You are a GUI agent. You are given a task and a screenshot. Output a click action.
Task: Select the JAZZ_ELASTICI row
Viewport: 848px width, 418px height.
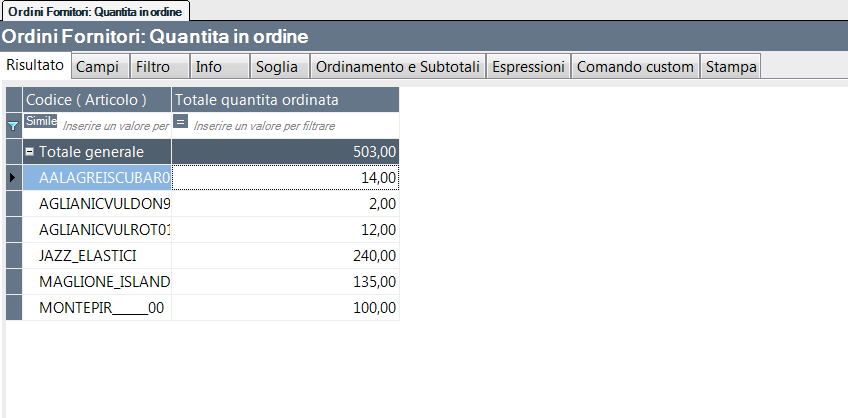(101, 256)
